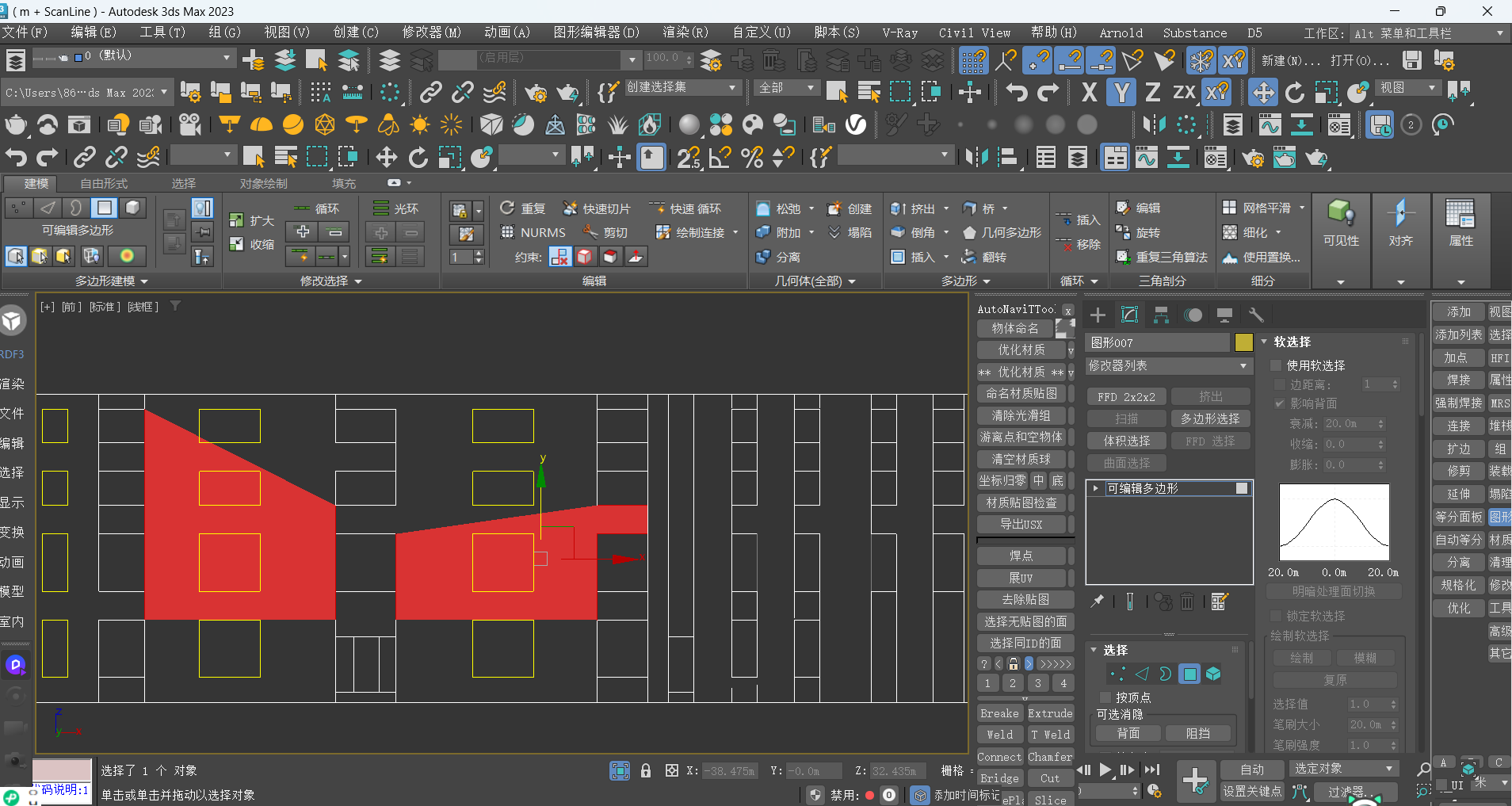The width and height of the screenshot is (1512, 806).
Task: Open the V-Ray menu
Action: pos(899,32)
